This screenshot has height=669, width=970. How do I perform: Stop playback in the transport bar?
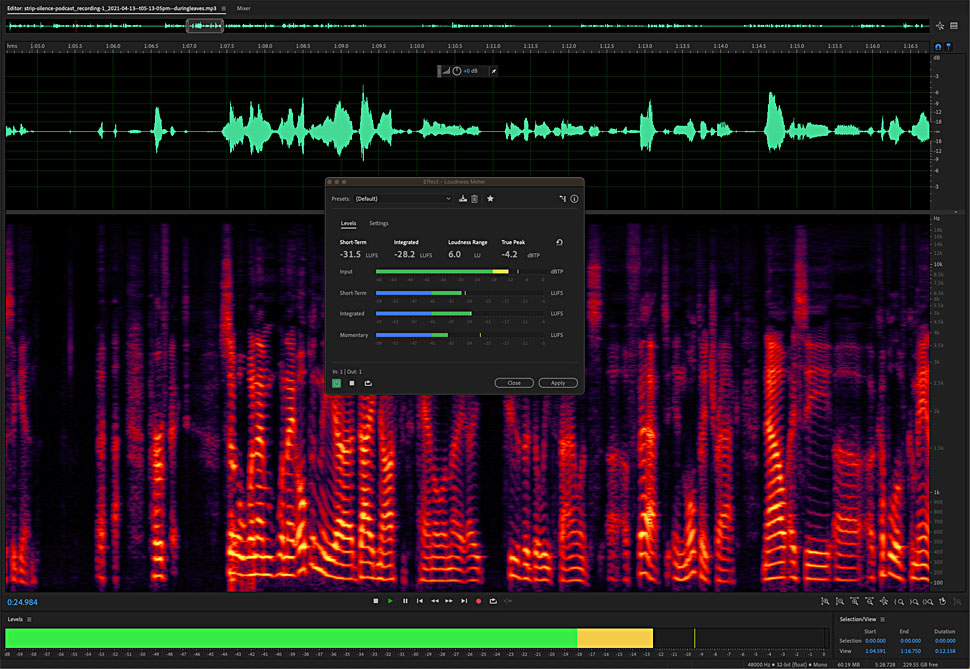(375, 601)
